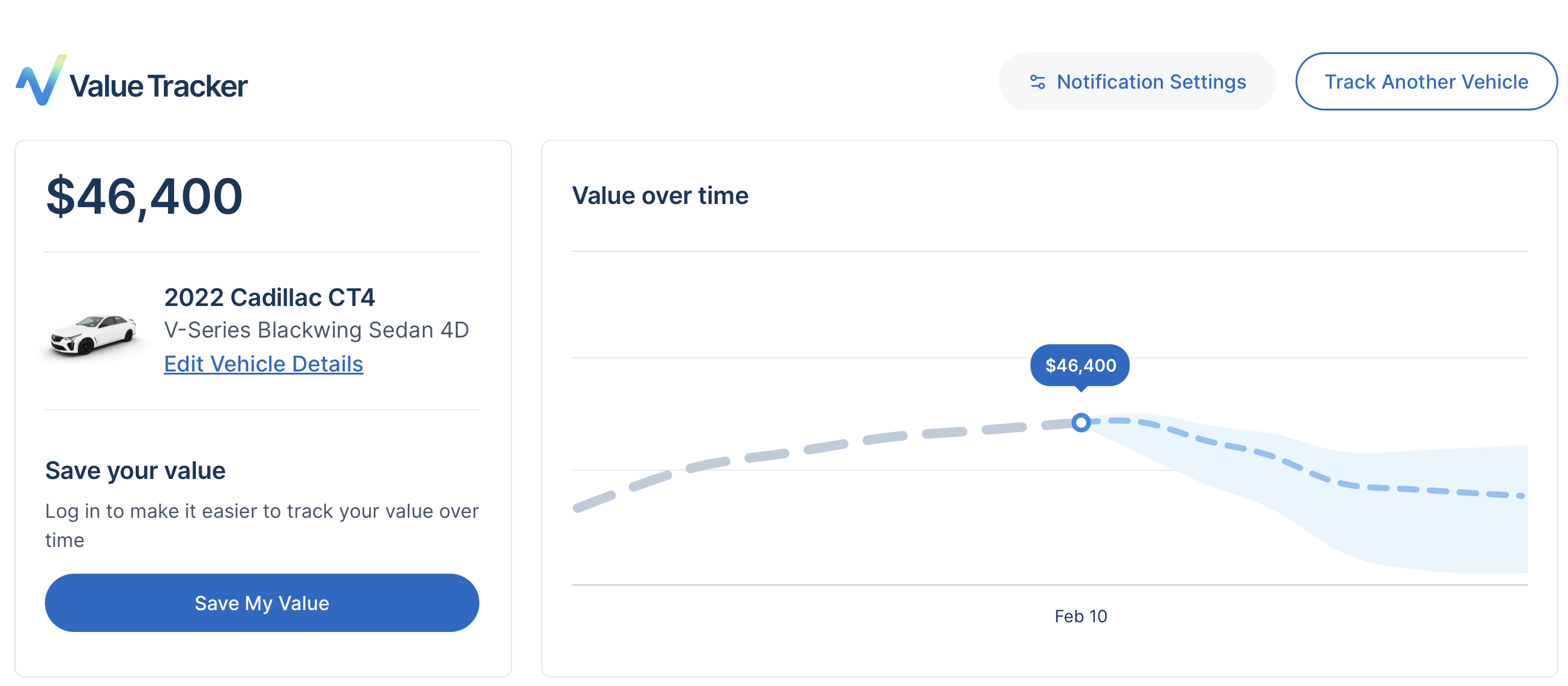Select the circular data point on the chart

(x=1081, y=423)
